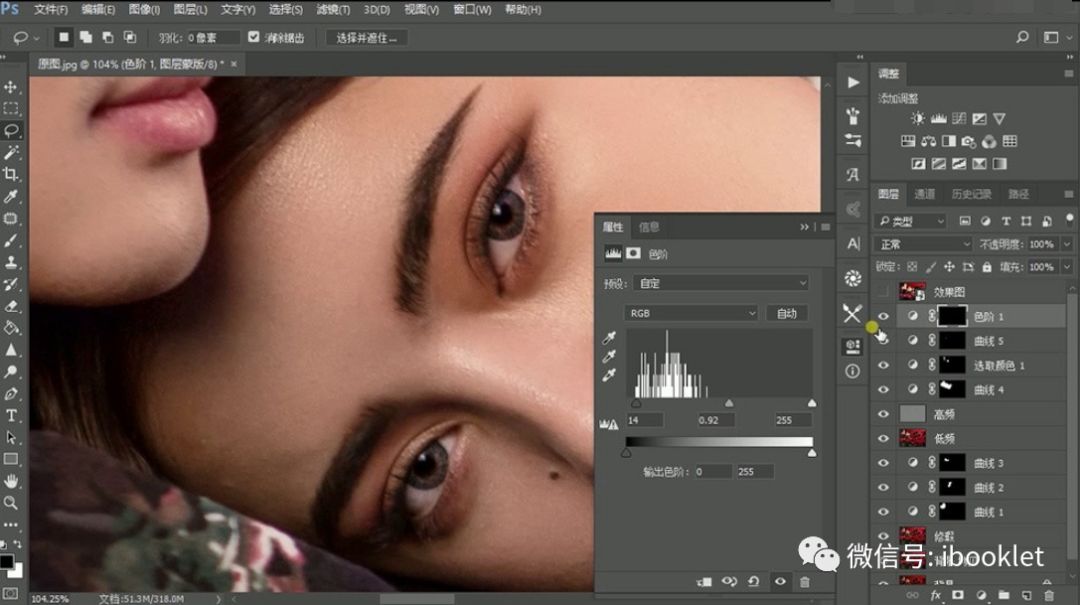
Task: Click the 自动 button in Levels
Action: (787, 313)
